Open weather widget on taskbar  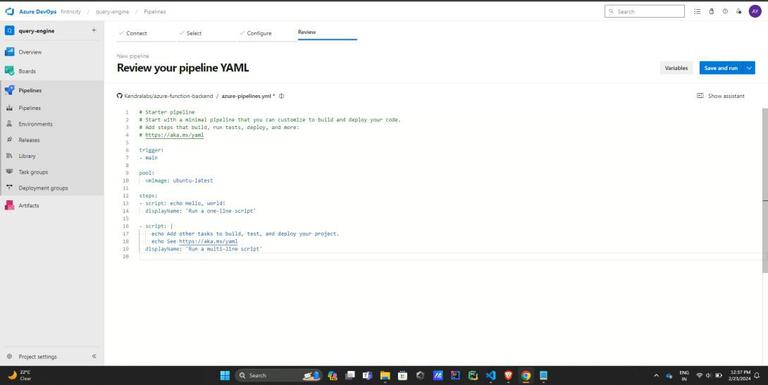tap(20, 375)
